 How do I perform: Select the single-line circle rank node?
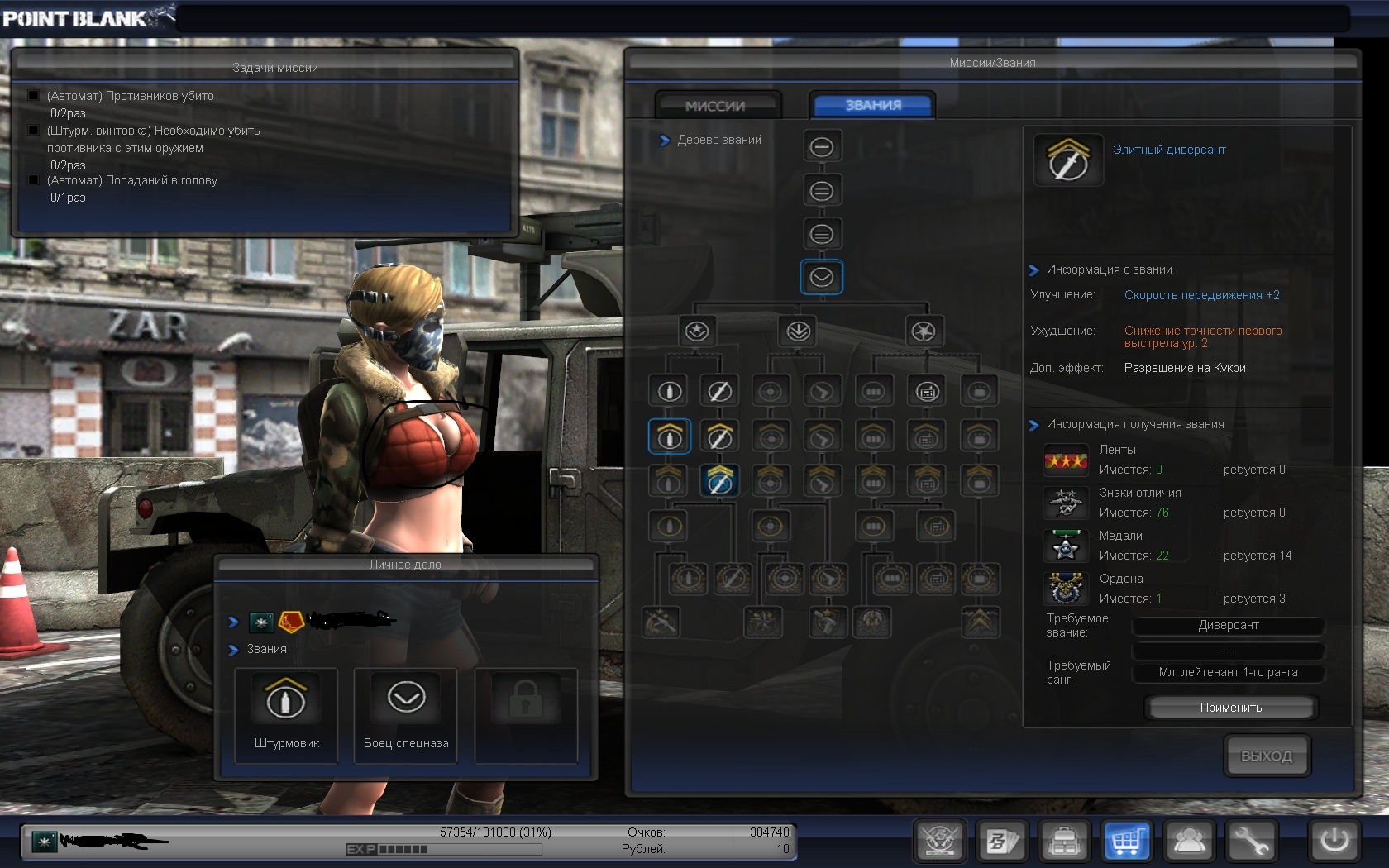822,147
